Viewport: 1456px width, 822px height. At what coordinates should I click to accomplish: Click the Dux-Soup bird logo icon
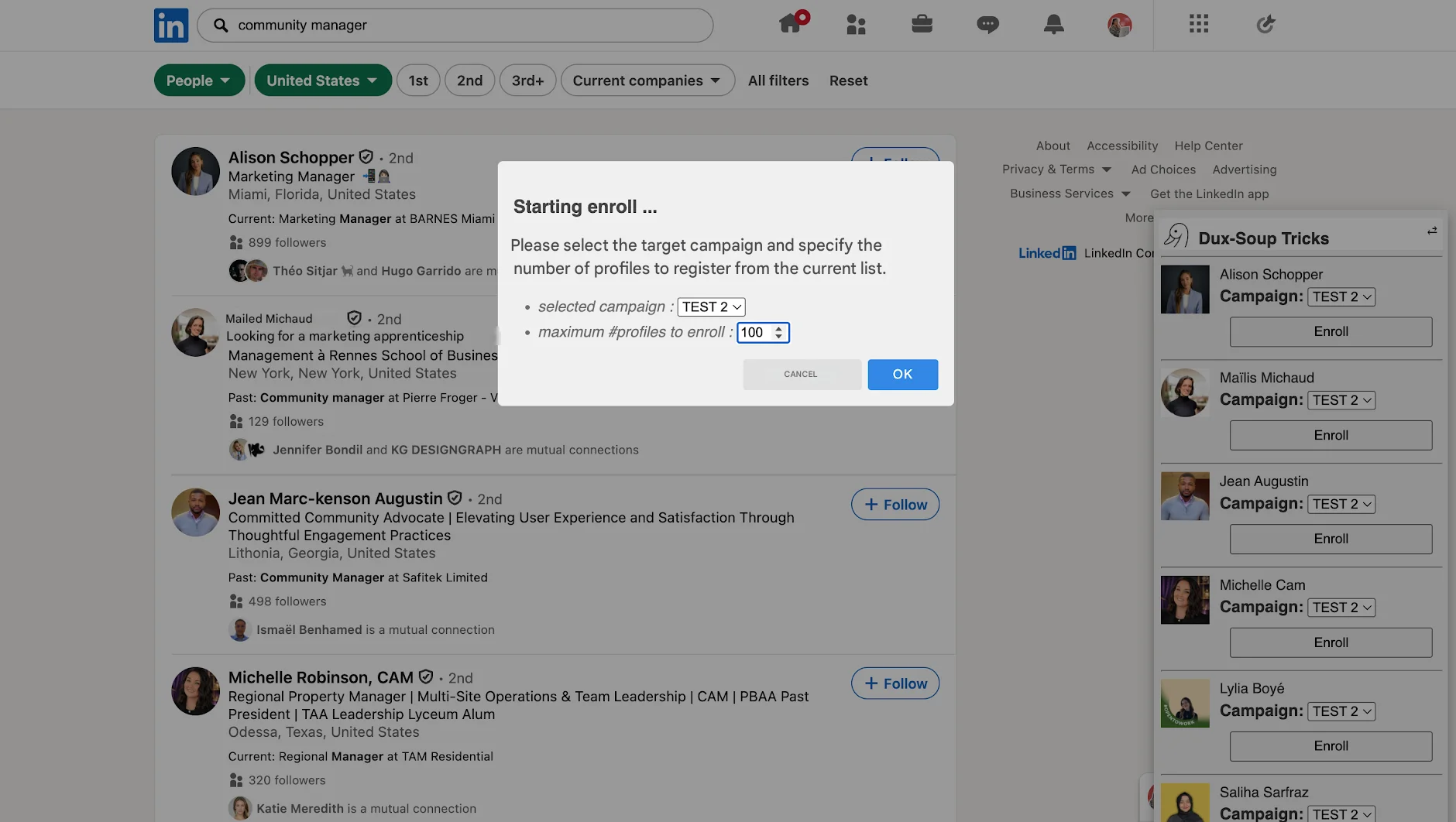coord(1176,235)
